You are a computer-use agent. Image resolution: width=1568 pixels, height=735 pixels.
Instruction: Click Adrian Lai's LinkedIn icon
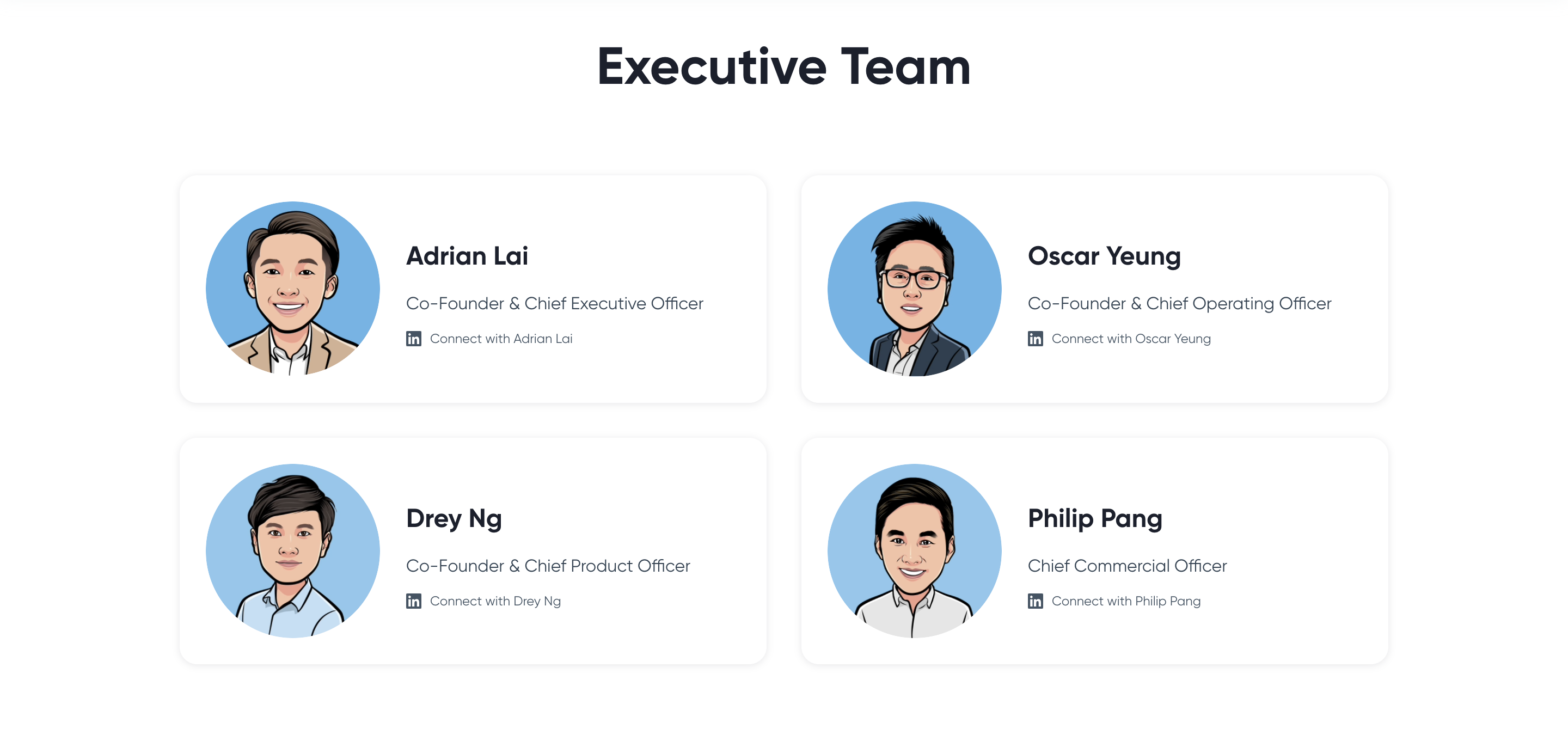(x=414, y=339)
